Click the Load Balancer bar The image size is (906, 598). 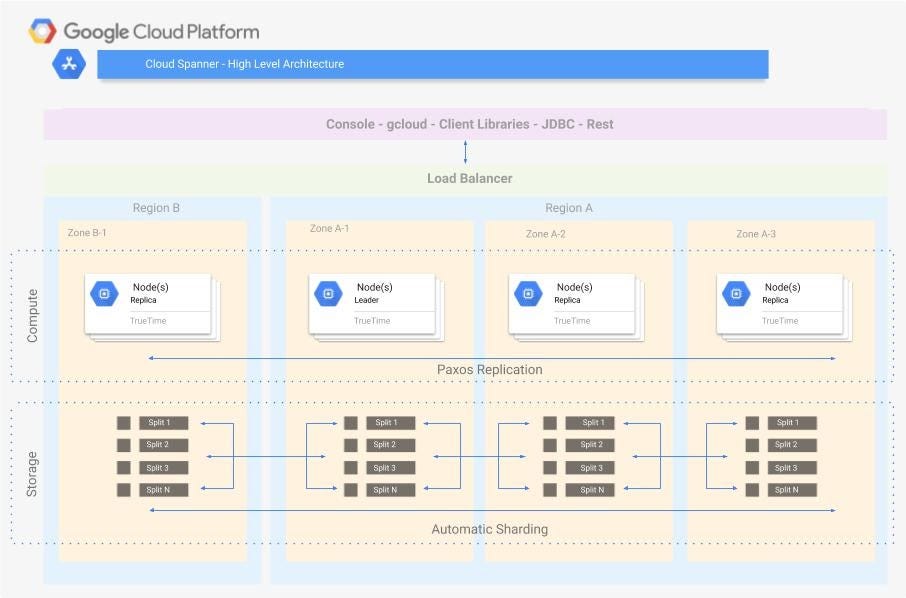(x=470, y=178)
